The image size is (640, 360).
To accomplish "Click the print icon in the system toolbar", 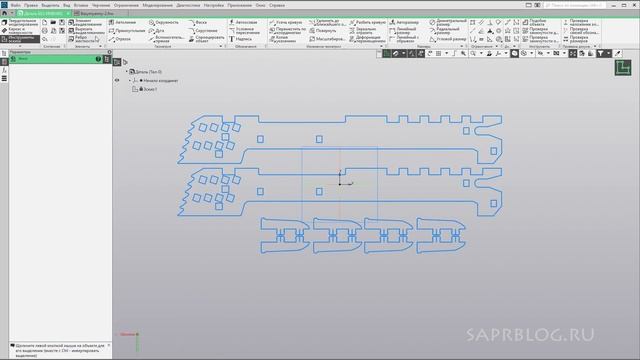I will click(45, 31).
